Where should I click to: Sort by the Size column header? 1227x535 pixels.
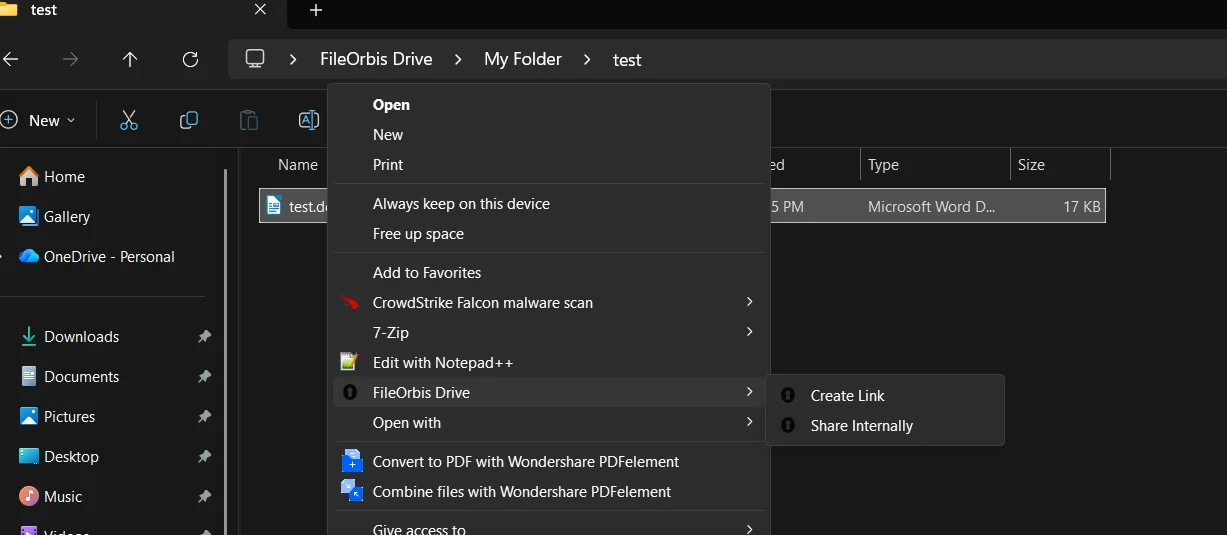click(x=1031, y=165)
